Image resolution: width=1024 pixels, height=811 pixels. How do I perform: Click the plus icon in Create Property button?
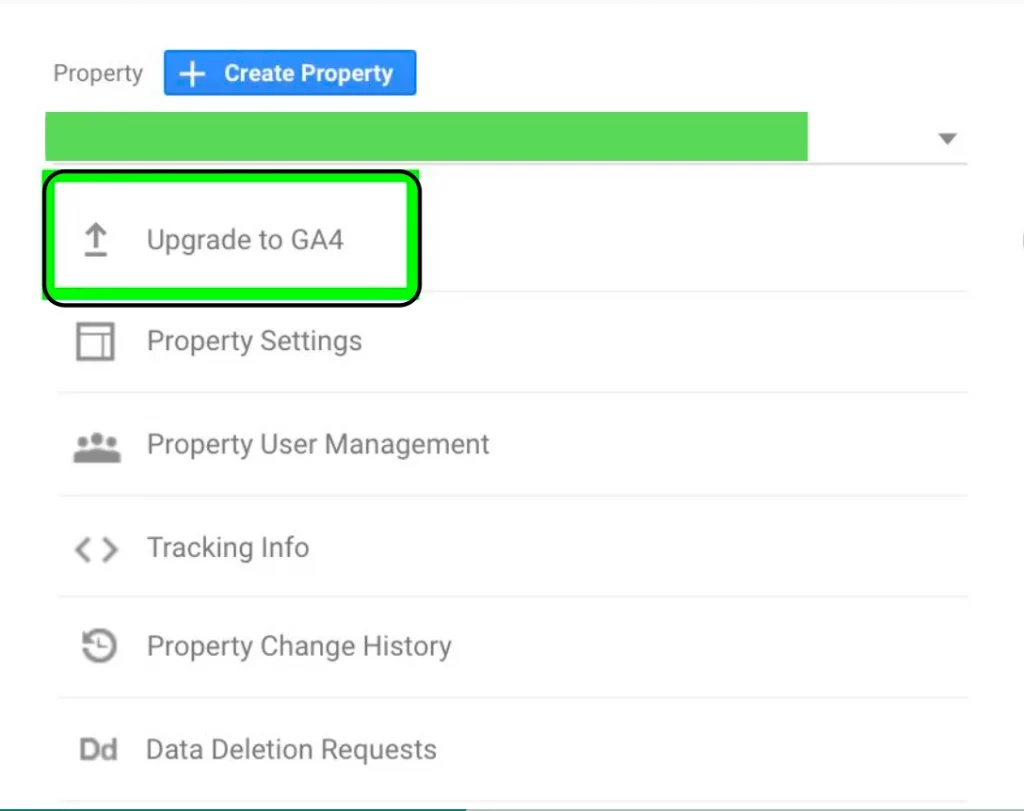click(192, 74)
